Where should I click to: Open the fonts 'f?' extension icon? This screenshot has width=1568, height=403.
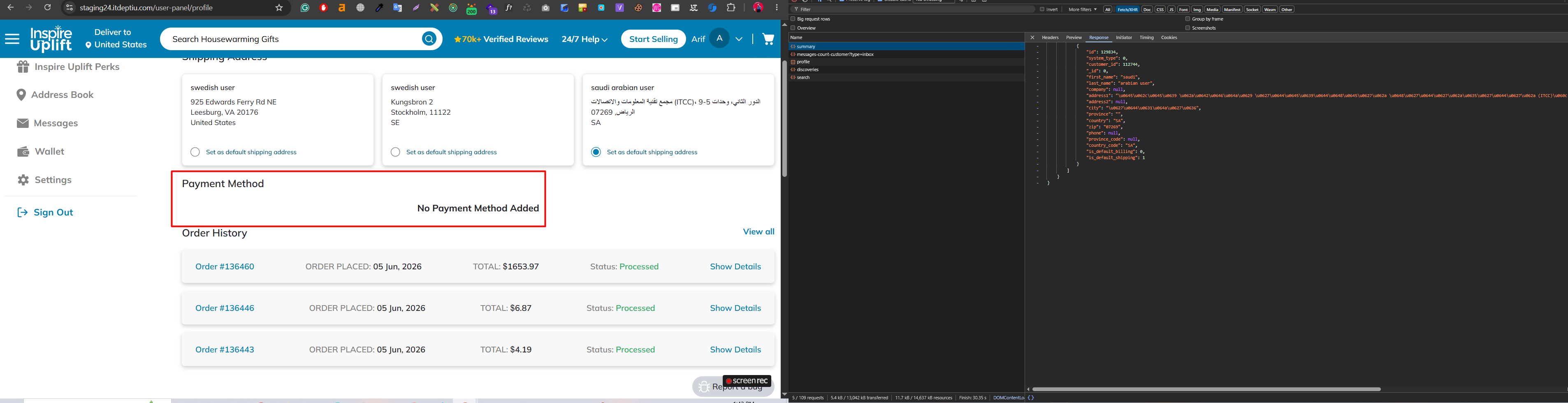(x=509, y=8)
